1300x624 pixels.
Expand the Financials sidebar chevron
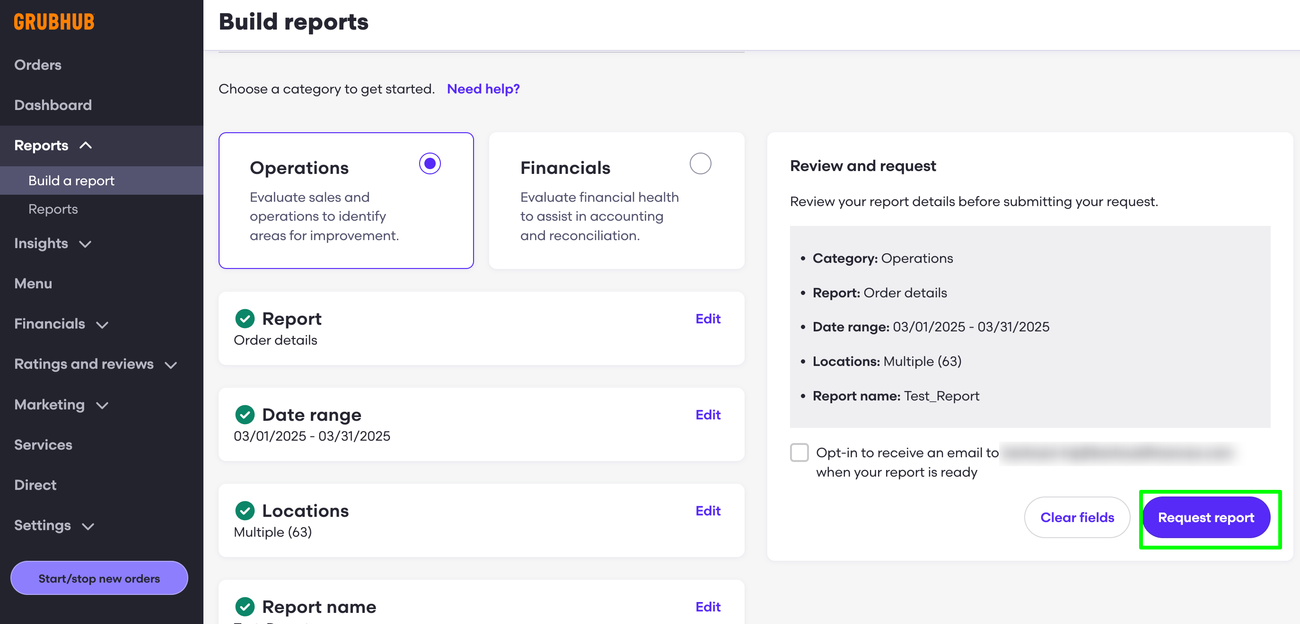(x=102, y=325)
